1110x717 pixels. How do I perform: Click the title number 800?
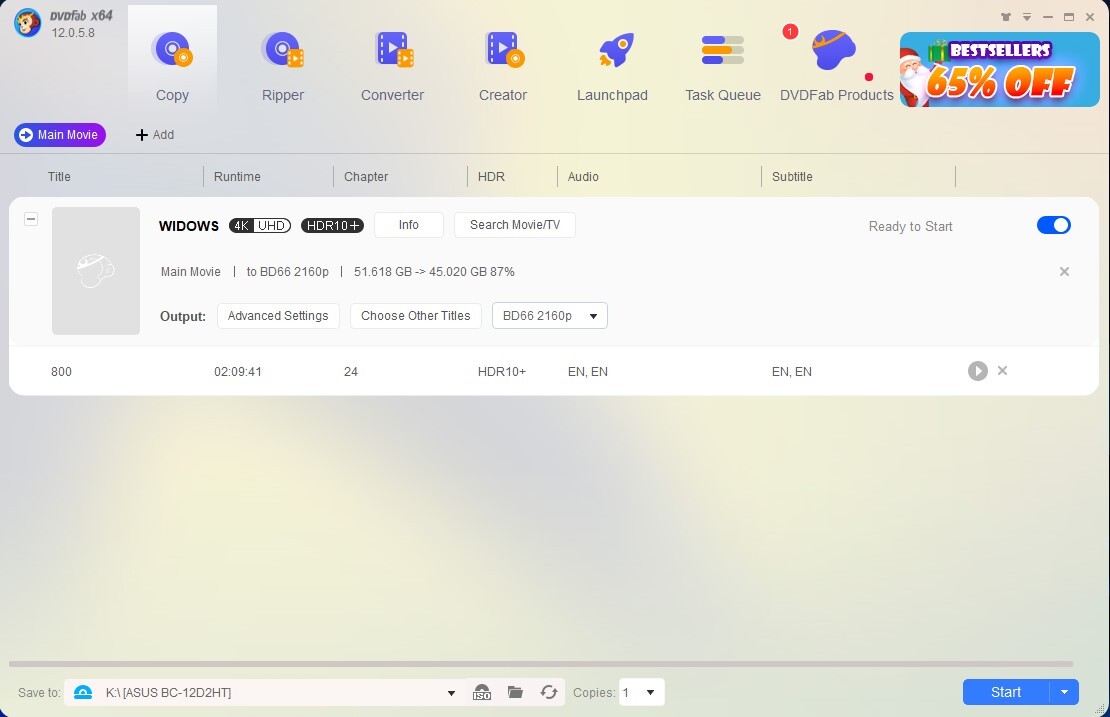tap(62, 372)
